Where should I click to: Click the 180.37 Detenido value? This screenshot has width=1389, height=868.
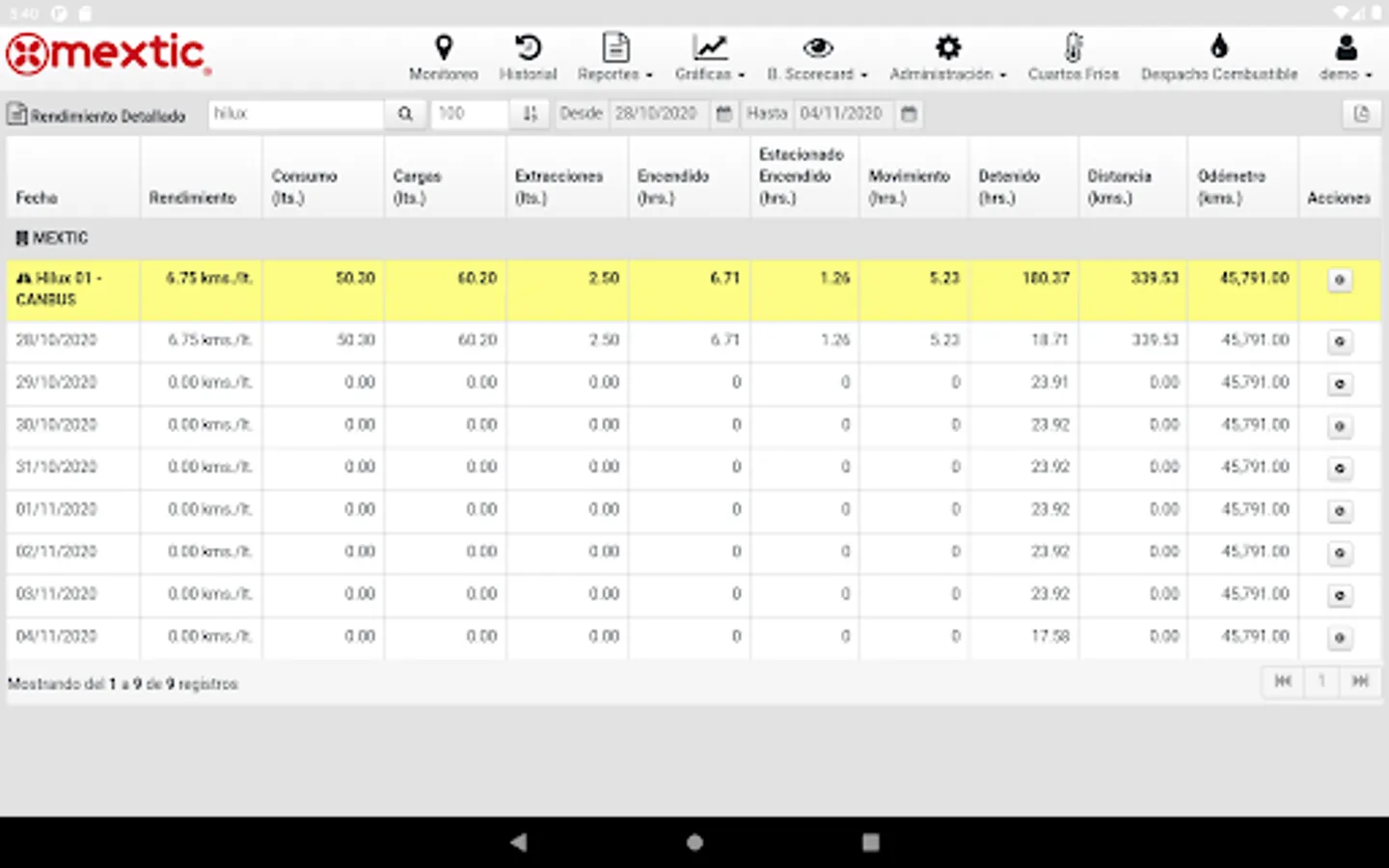pos(1047,279)
